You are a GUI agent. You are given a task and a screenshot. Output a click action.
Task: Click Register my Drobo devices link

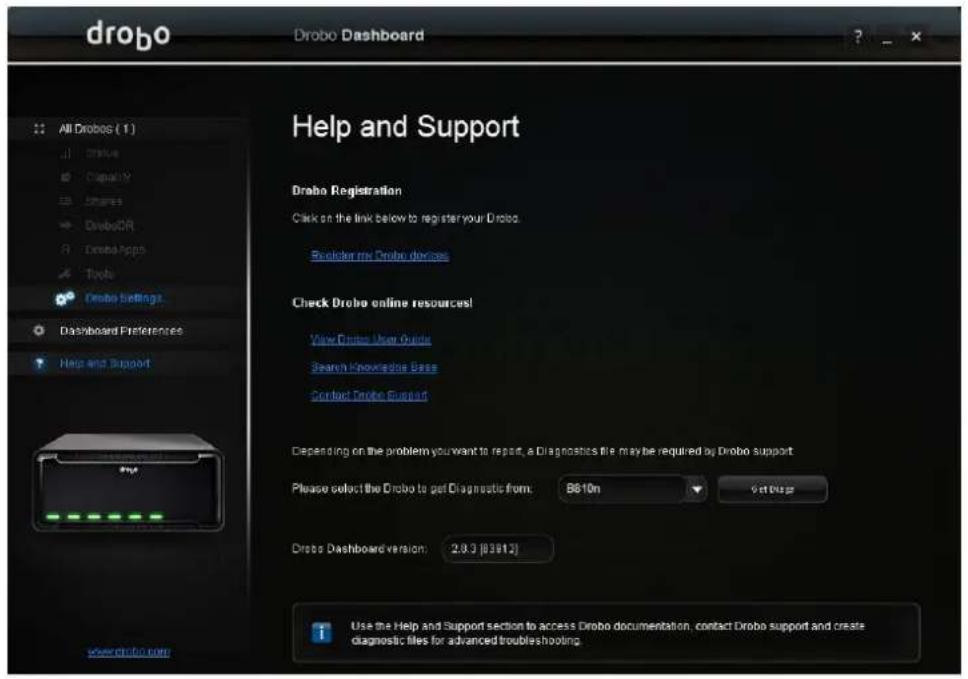coord(380,256)
